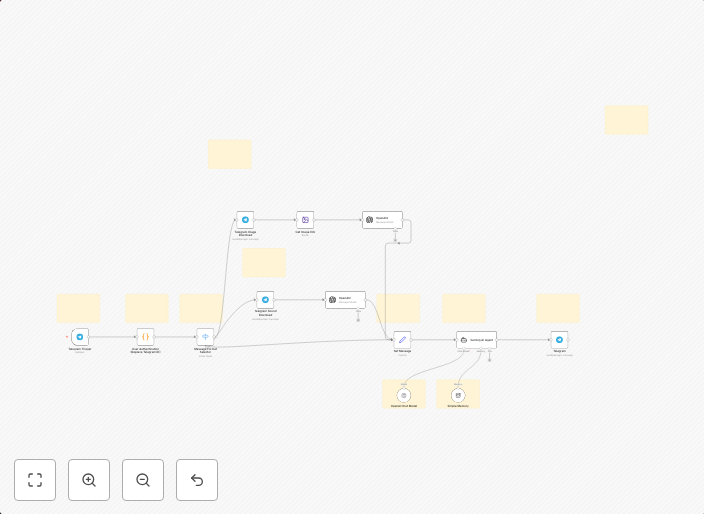The height and width of the screenshot is (514, 704).
Task: Select the Telegram Trigger node at workflow start
Action: point(80,337)
